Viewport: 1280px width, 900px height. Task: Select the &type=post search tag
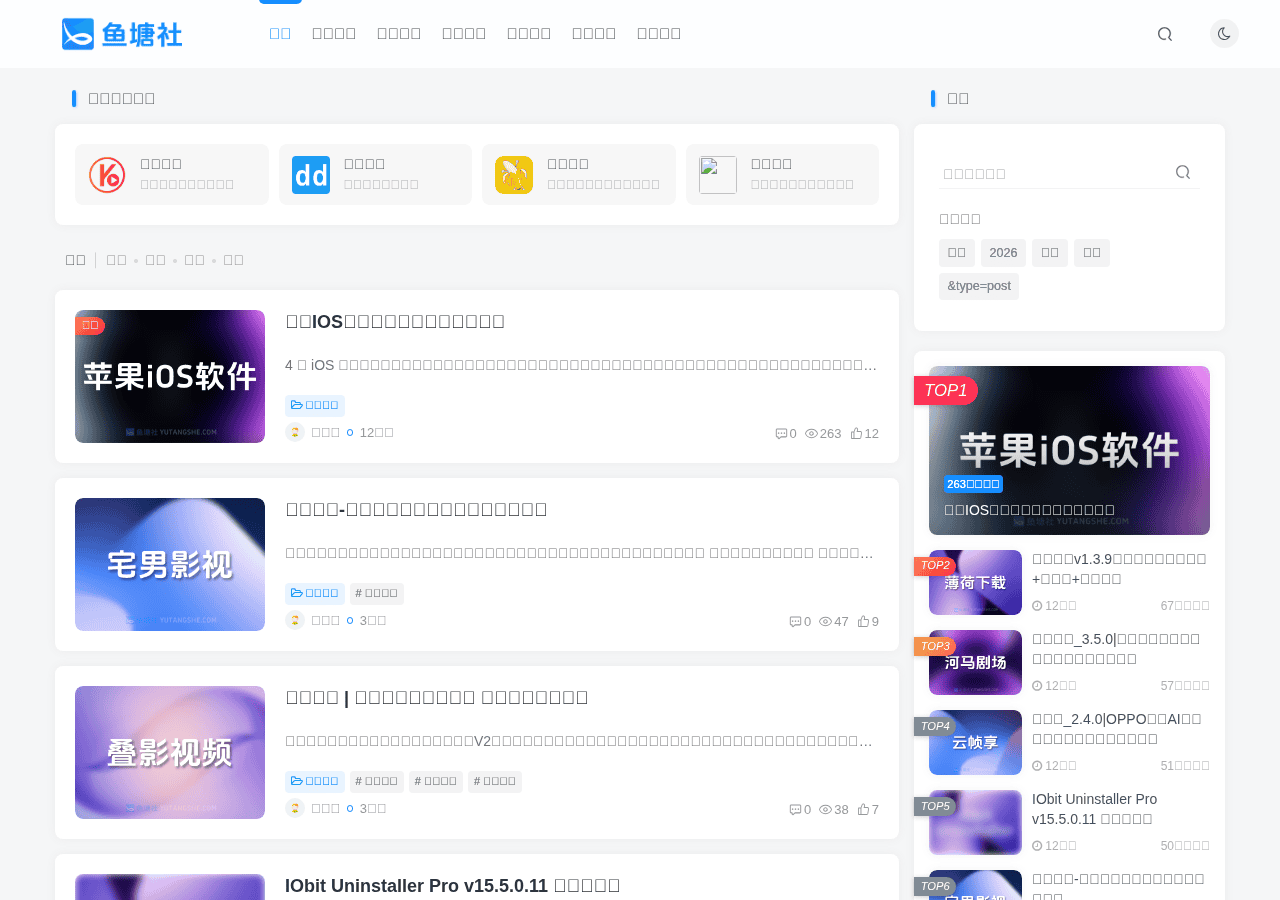(x=979, y=286)
